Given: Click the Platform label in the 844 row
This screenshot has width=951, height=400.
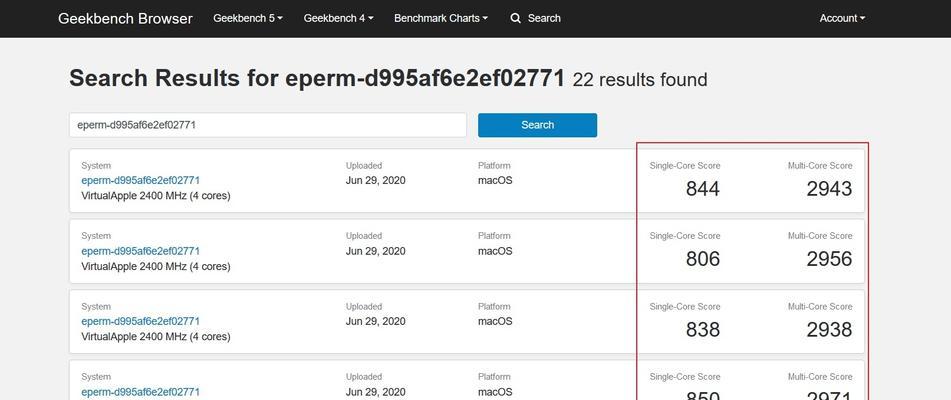Looking at the screenshot, I should point(494,165).
